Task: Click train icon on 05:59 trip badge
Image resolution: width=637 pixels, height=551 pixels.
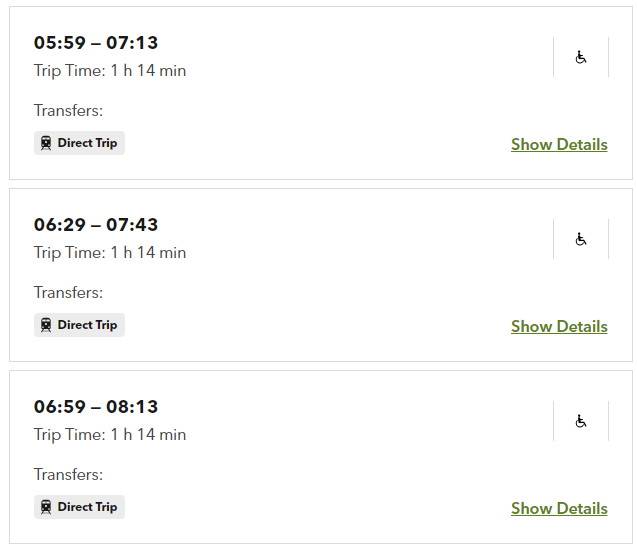Action: (46, 143)
